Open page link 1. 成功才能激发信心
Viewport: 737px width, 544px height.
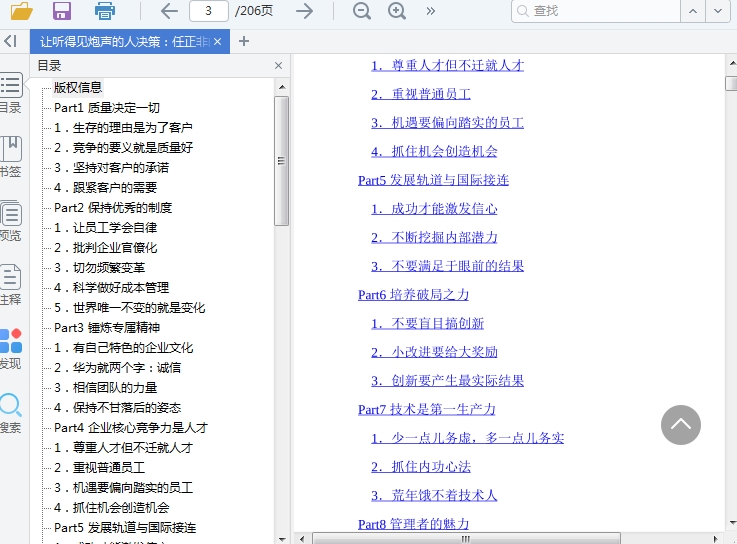pyautogui.click(x=434, y=209)
